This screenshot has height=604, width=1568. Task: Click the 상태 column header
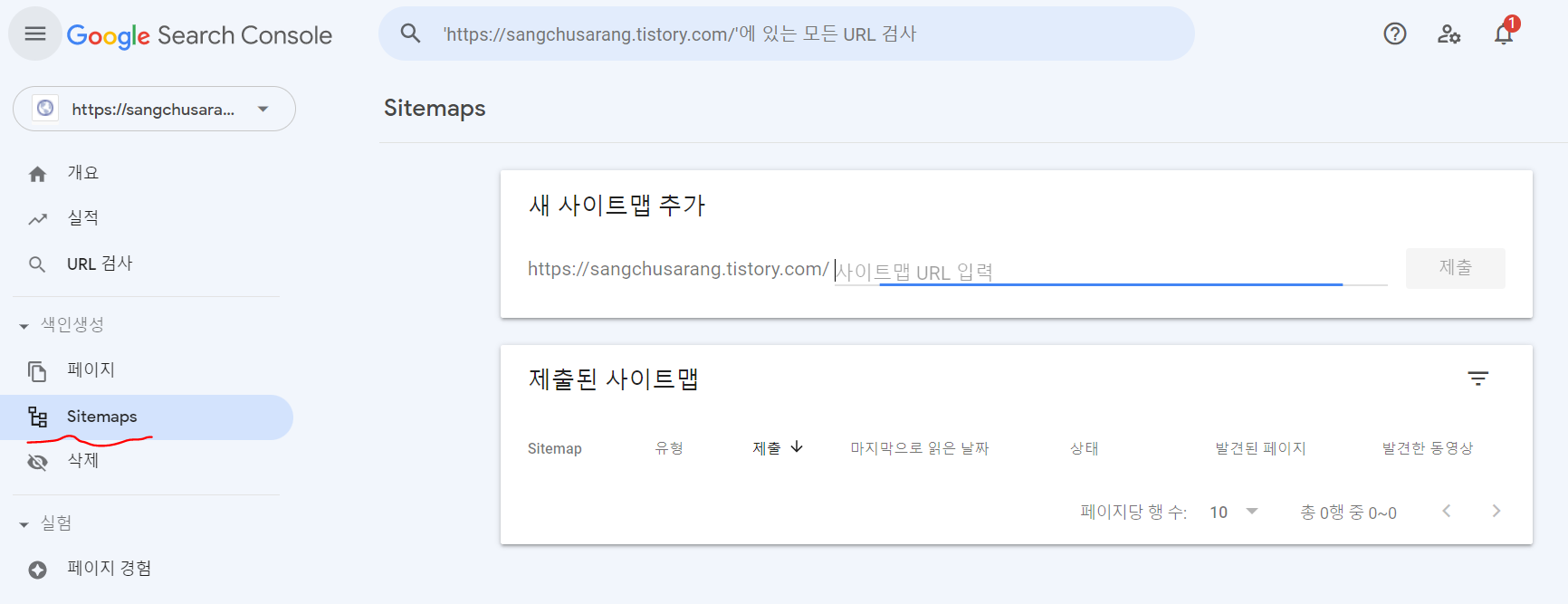[1085, 448]
